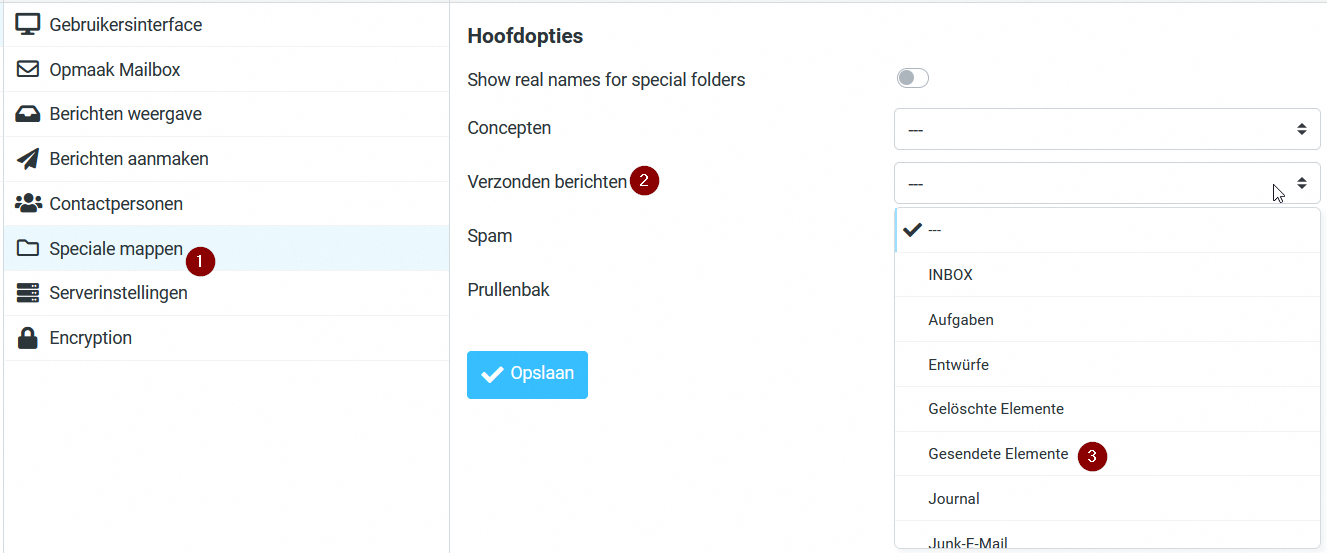Toggle Show real names for special folders

click(912, 79)
